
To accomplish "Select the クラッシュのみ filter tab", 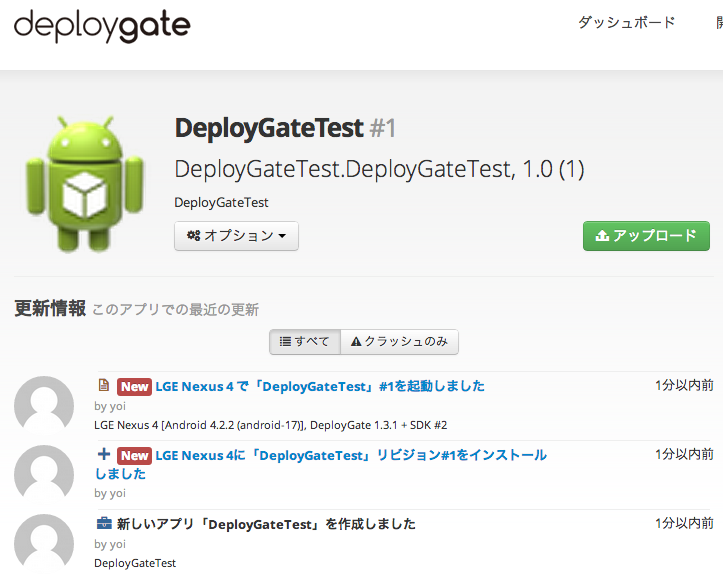I will 399,342.
